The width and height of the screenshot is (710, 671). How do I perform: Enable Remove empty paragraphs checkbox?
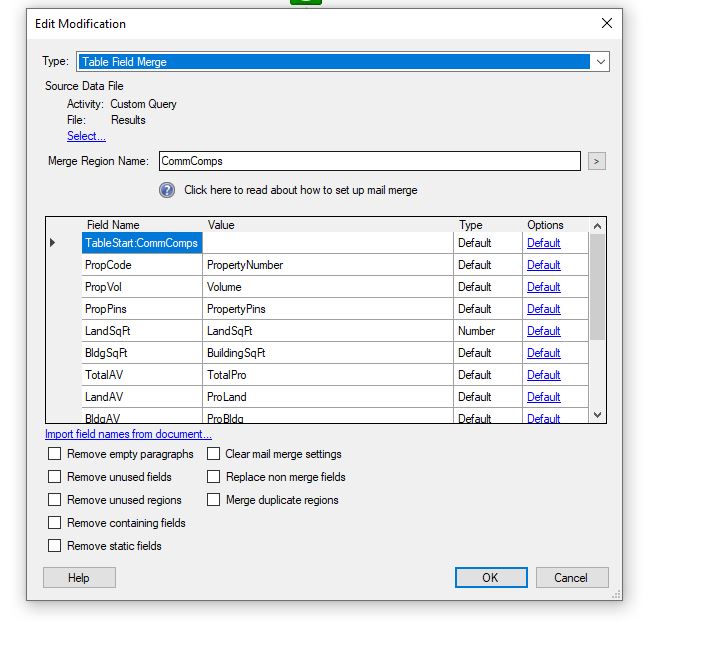(x=54, y=454)
